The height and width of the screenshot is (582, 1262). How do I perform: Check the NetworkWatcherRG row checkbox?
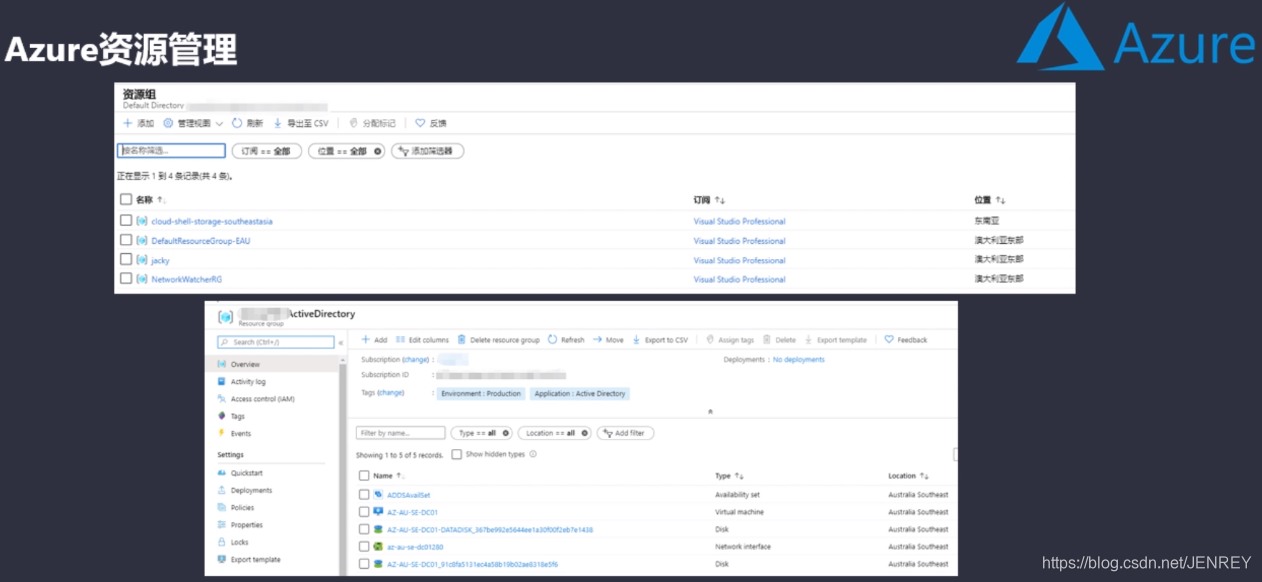(126, 279)
